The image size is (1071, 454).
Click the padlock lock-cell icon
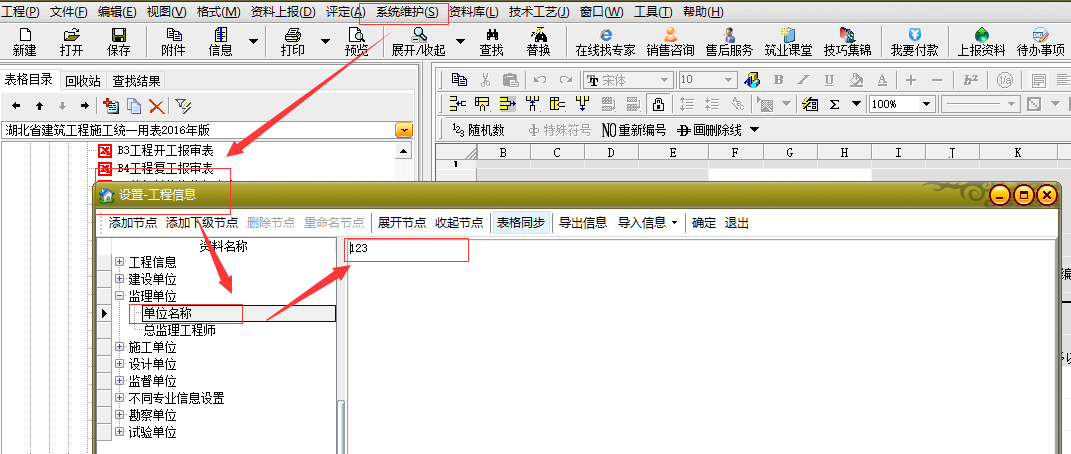pyautogui.click(x=658, y=104)
